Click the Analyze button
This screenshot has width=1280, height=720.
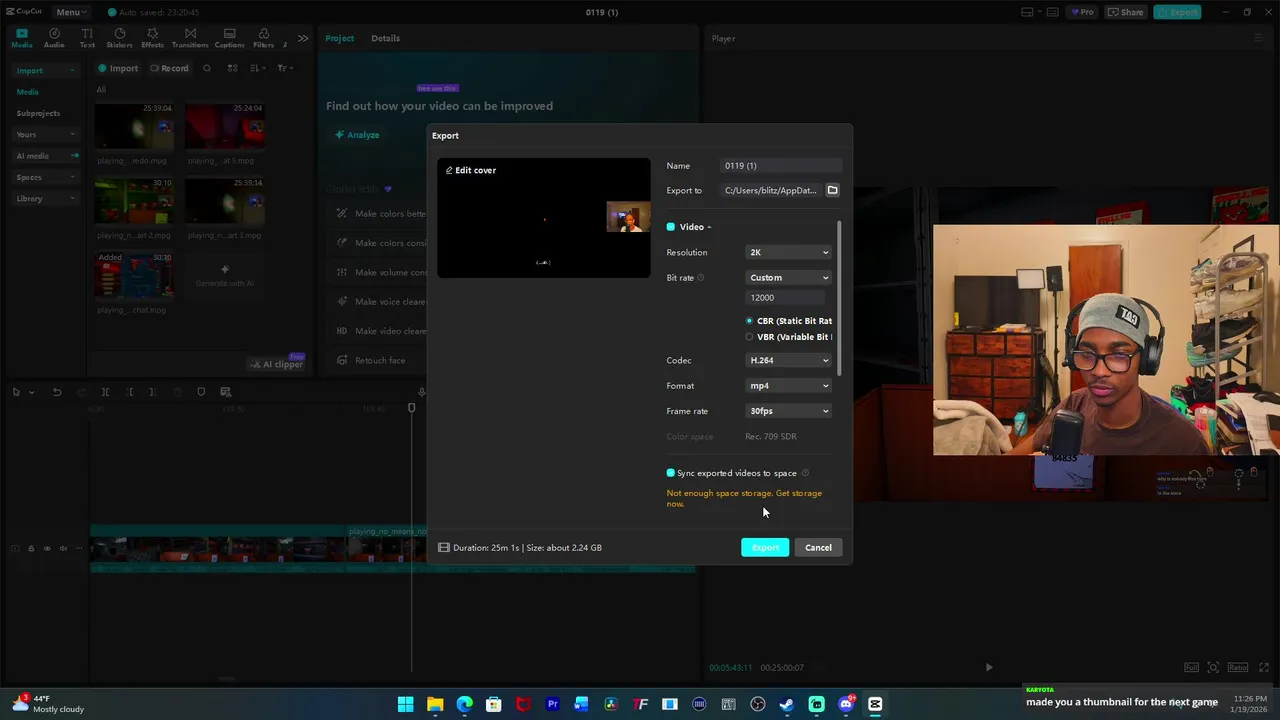pyautogui.click(x=357, y=135)
